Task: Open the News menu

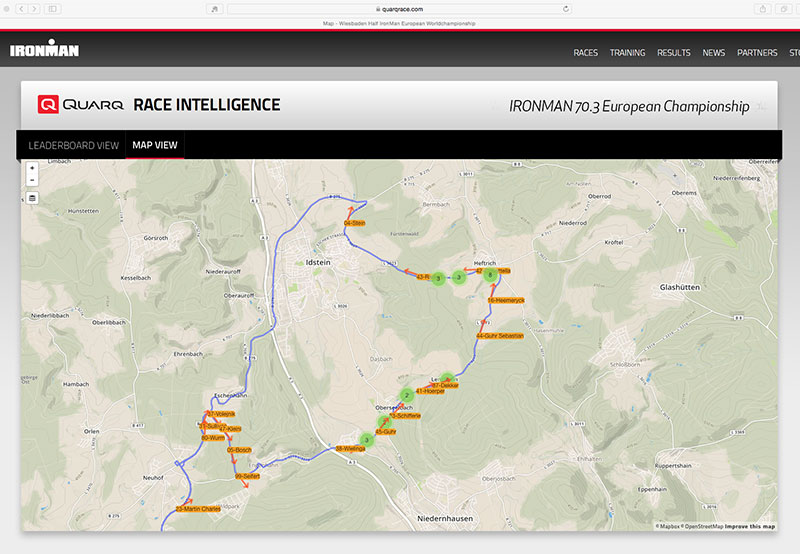Action: (x=713, y=53)
